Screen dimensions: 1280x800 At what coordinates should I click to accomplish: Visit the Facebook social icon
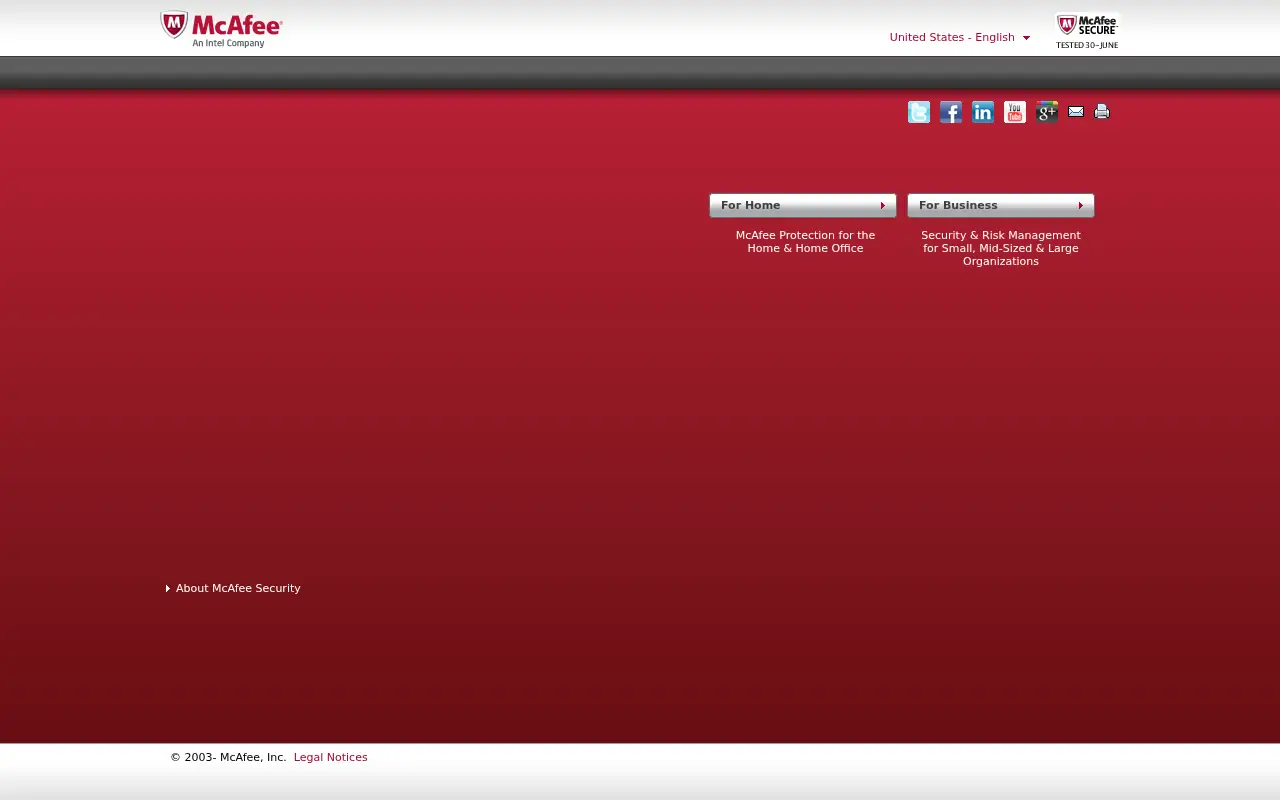(x=951, y=112)
